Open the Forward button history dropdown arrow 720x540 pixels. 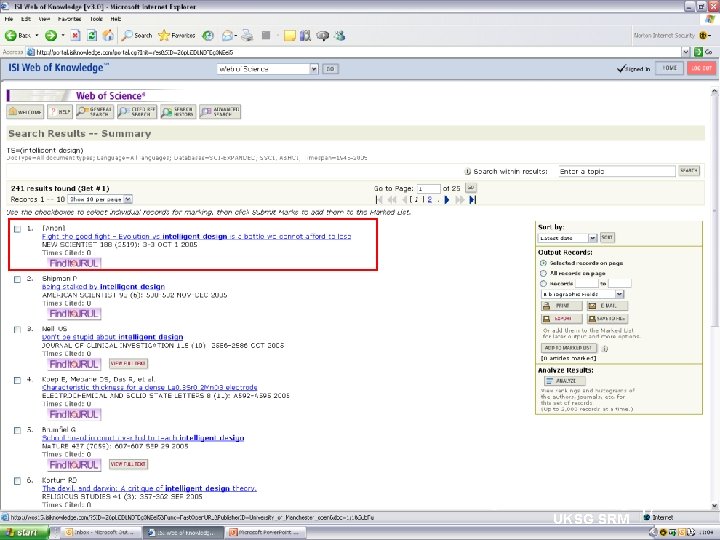[63, 35]
